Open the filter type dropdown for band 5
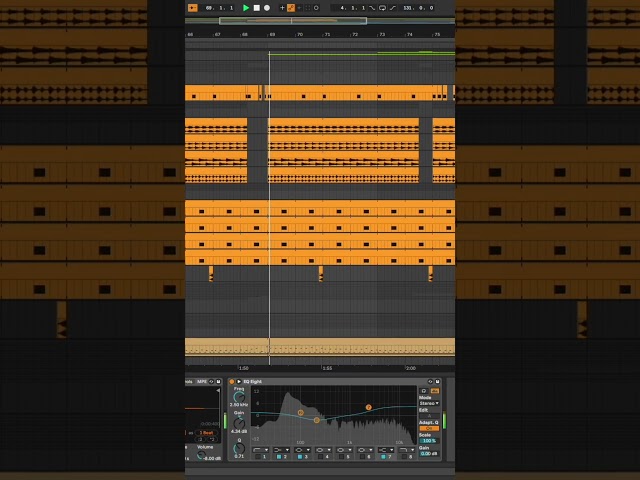 [344, 450]
